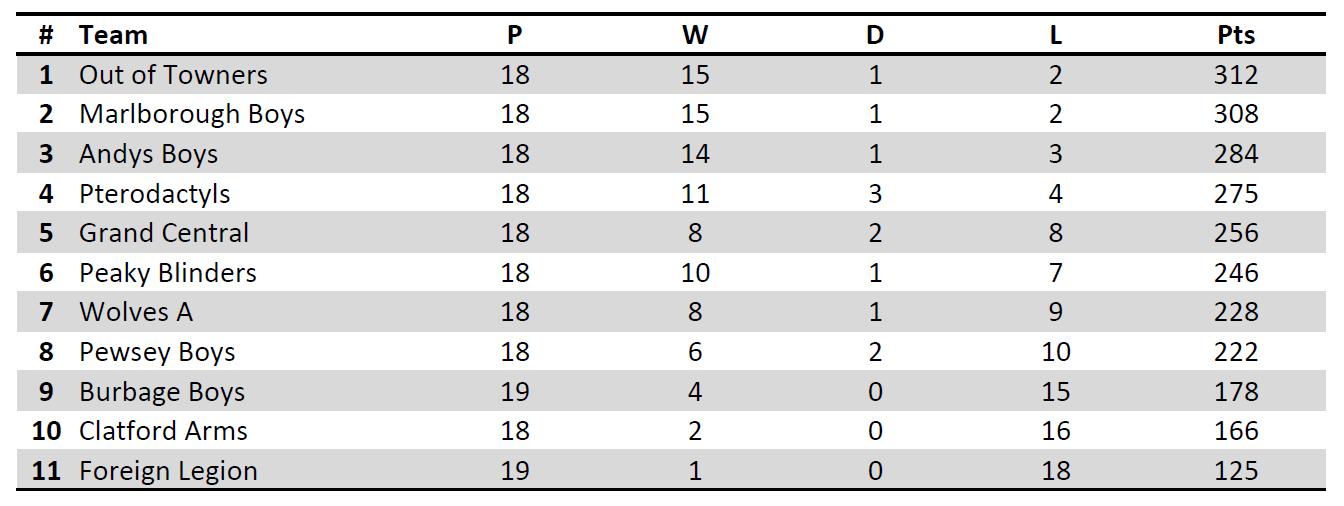This screenshot has height=506, width=1344.
Task: Click the Pterodactyls team name
Action: click(x=155, y=193)
